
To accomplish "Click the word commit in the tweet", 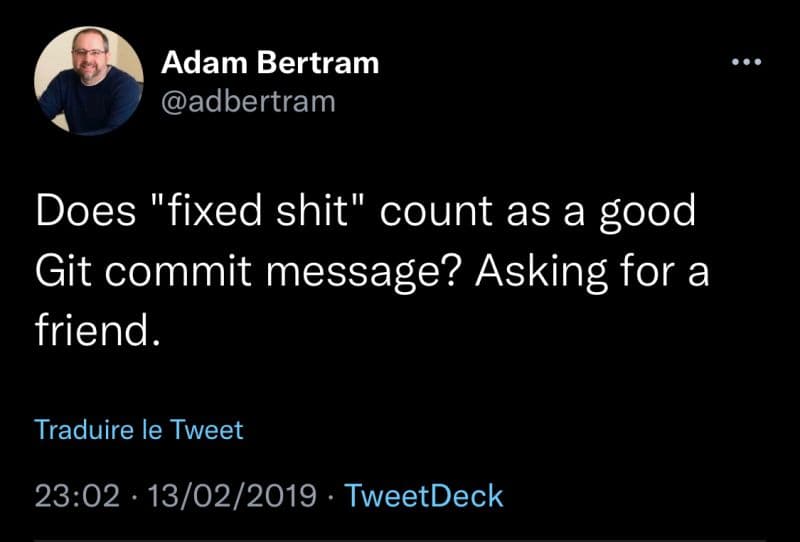I will [179, 270].
